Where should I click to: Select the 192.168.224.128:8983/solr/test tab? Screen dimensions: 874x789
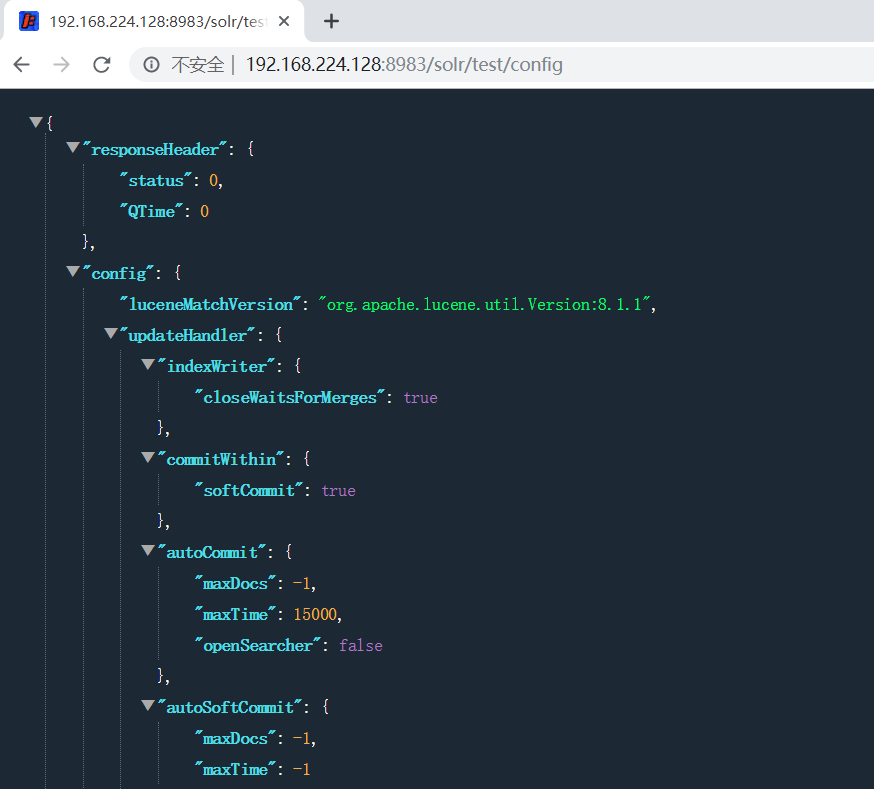pyautogui.click(x=154, y=21)
